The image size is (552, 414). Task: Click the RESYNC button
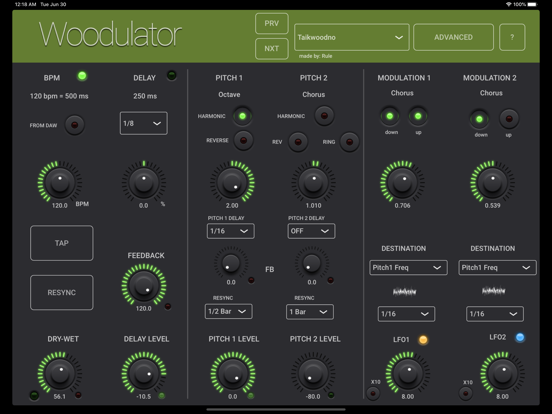tap(62, 293)
